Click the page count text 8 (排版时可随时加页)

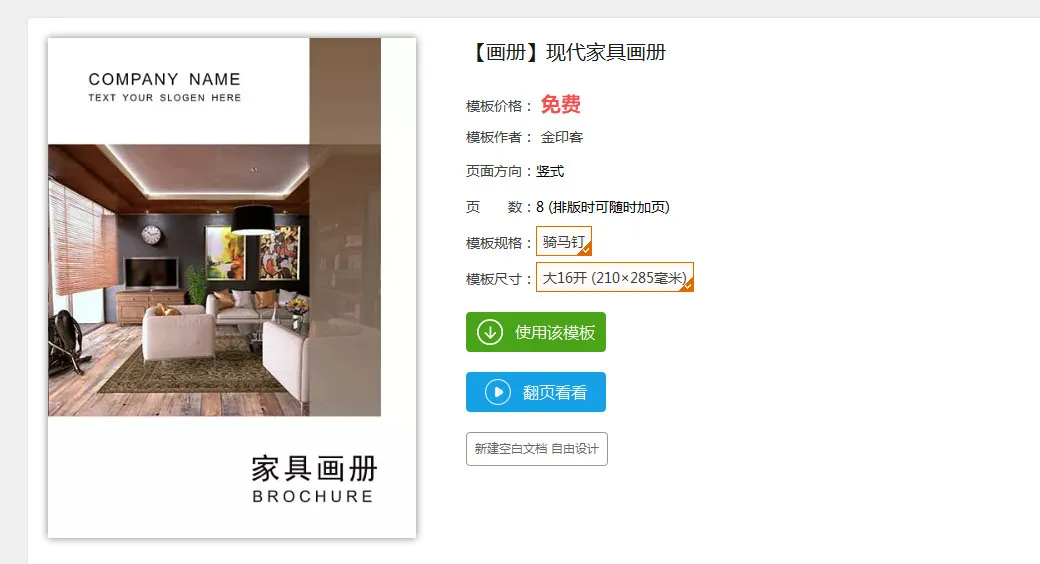[603, 207]
